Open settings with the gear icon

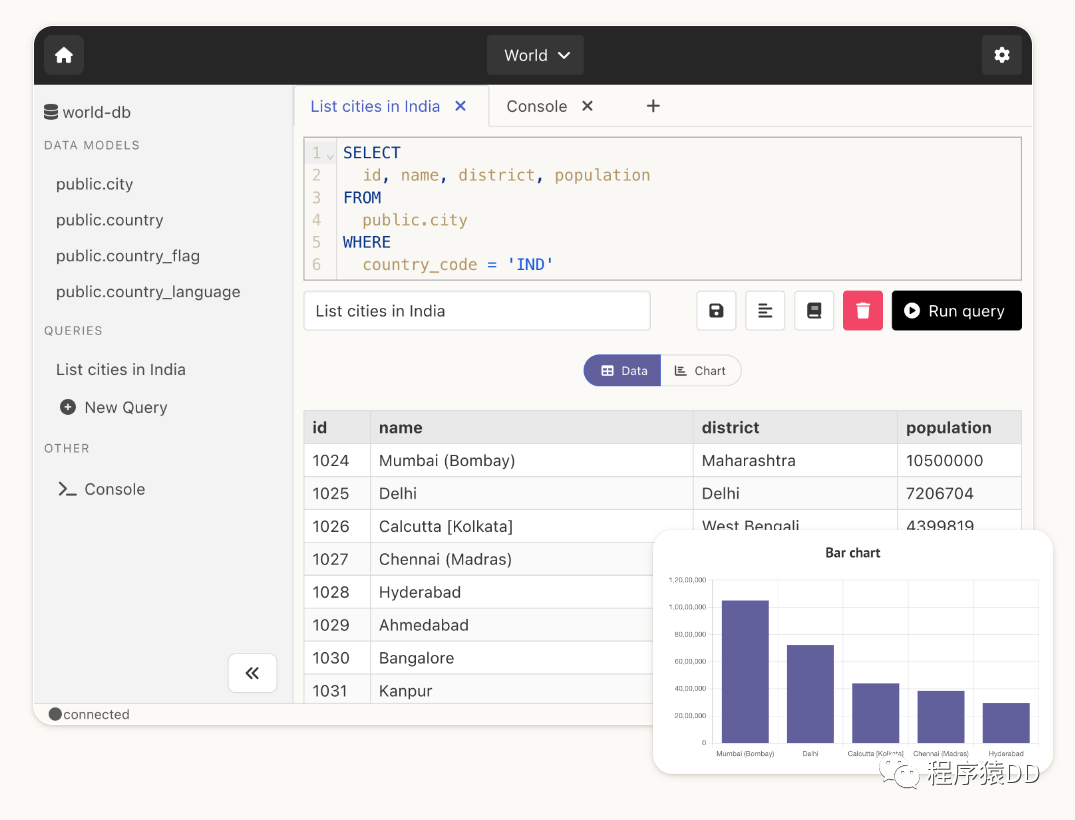pyautogui.click(x=1002, y=55)
